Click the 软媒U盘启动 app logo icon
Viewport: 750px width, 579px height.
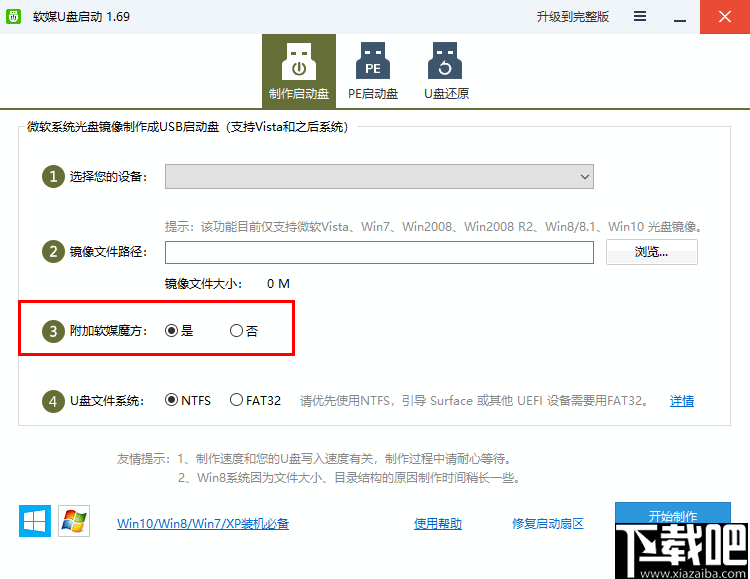(13, 17)
